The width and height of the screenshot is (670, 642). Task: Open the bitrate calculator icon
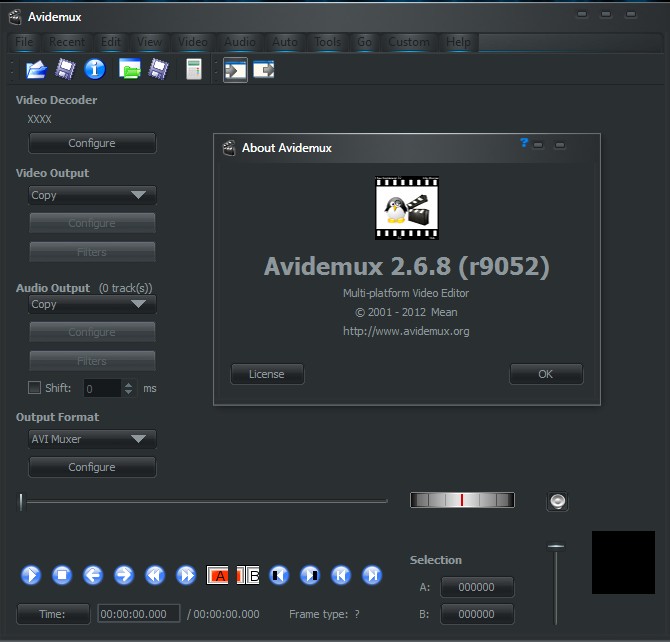click(x=194, y=69)
